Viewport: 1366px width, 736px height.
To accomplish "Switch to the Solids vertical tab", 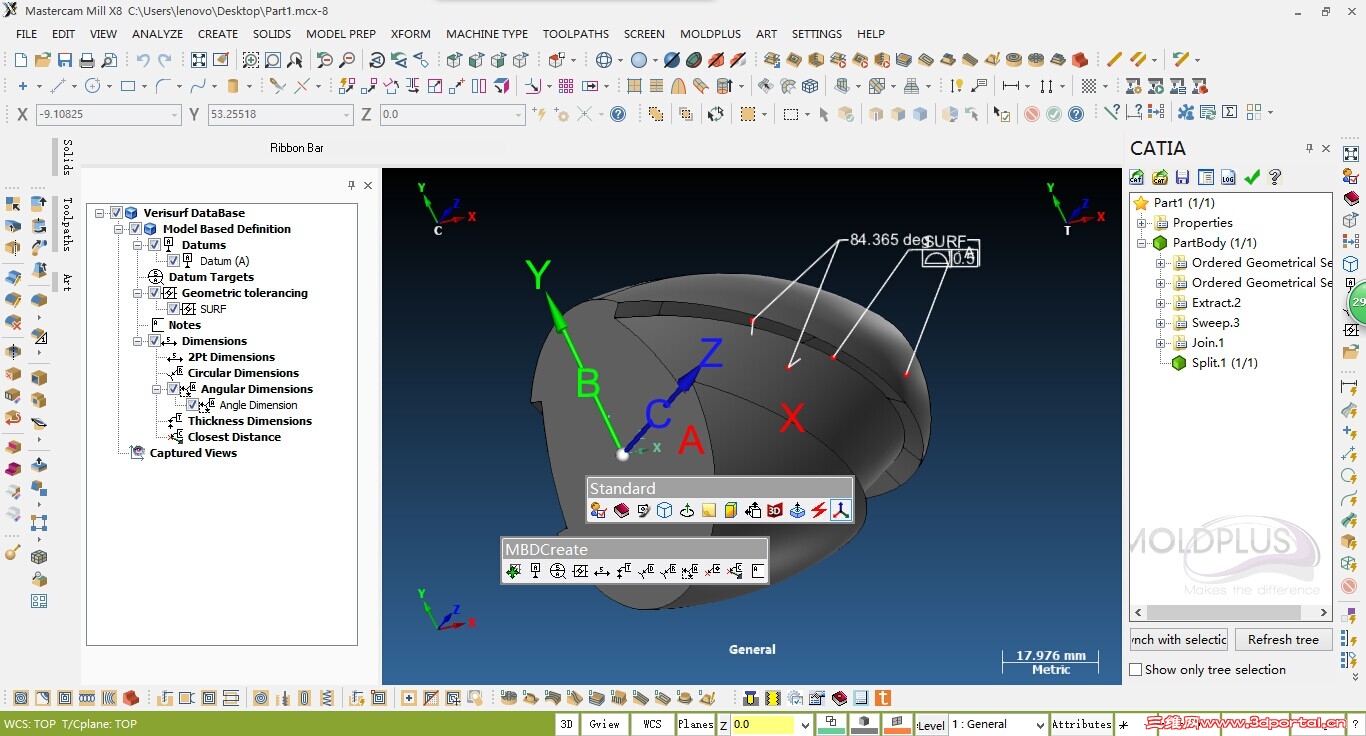I will click(67, 157).
